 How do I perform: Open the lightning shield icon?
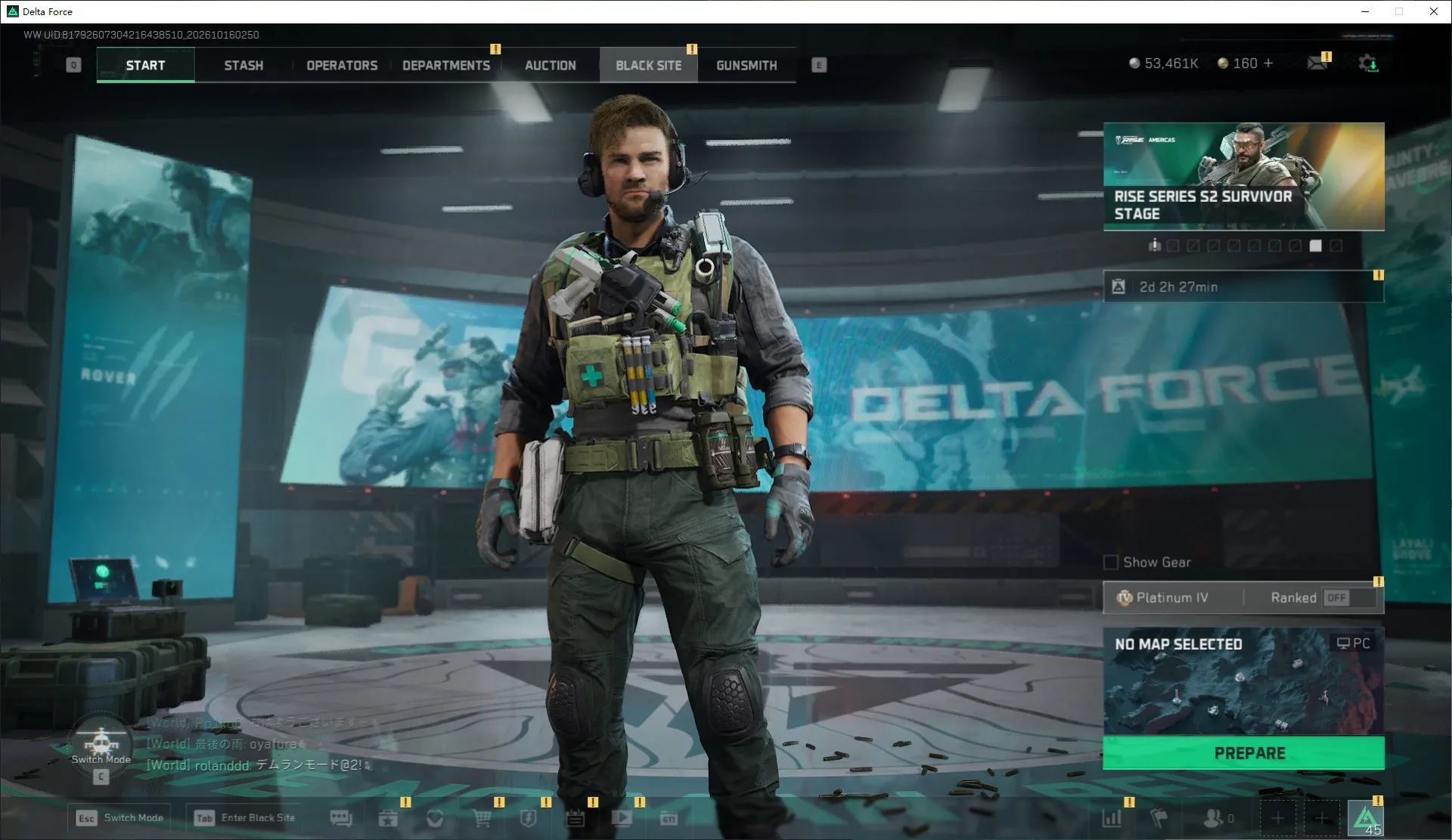[x=529, y=818]
